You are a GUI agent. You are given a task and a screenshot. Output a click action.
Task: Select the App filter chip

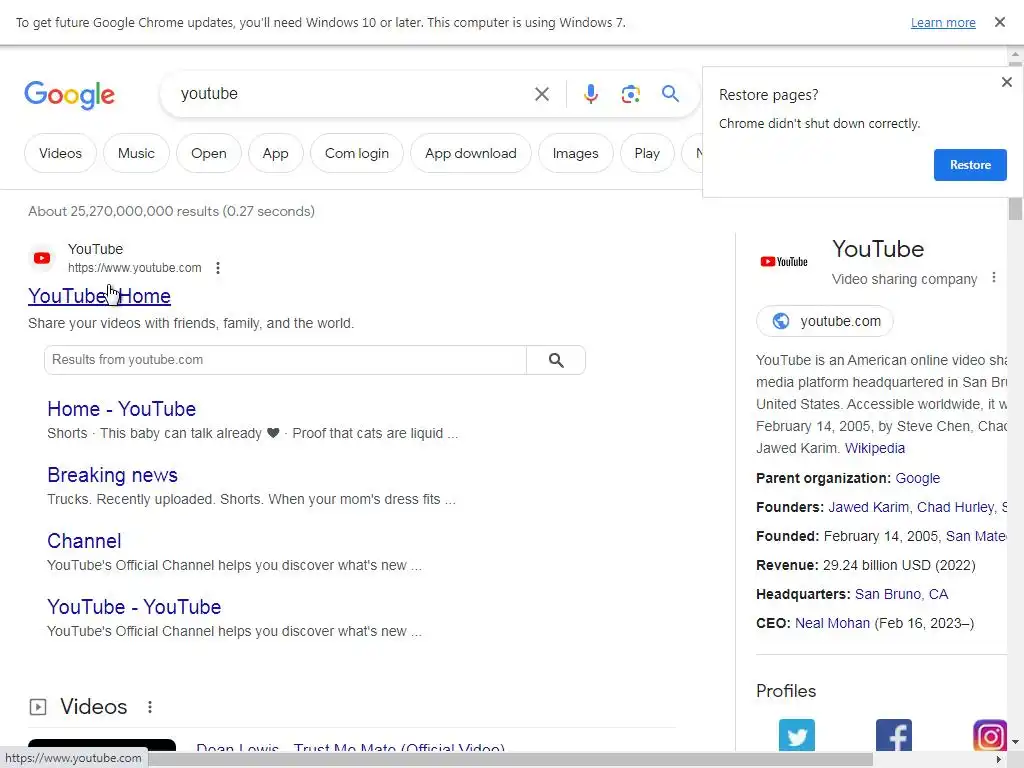coord(275,153)
